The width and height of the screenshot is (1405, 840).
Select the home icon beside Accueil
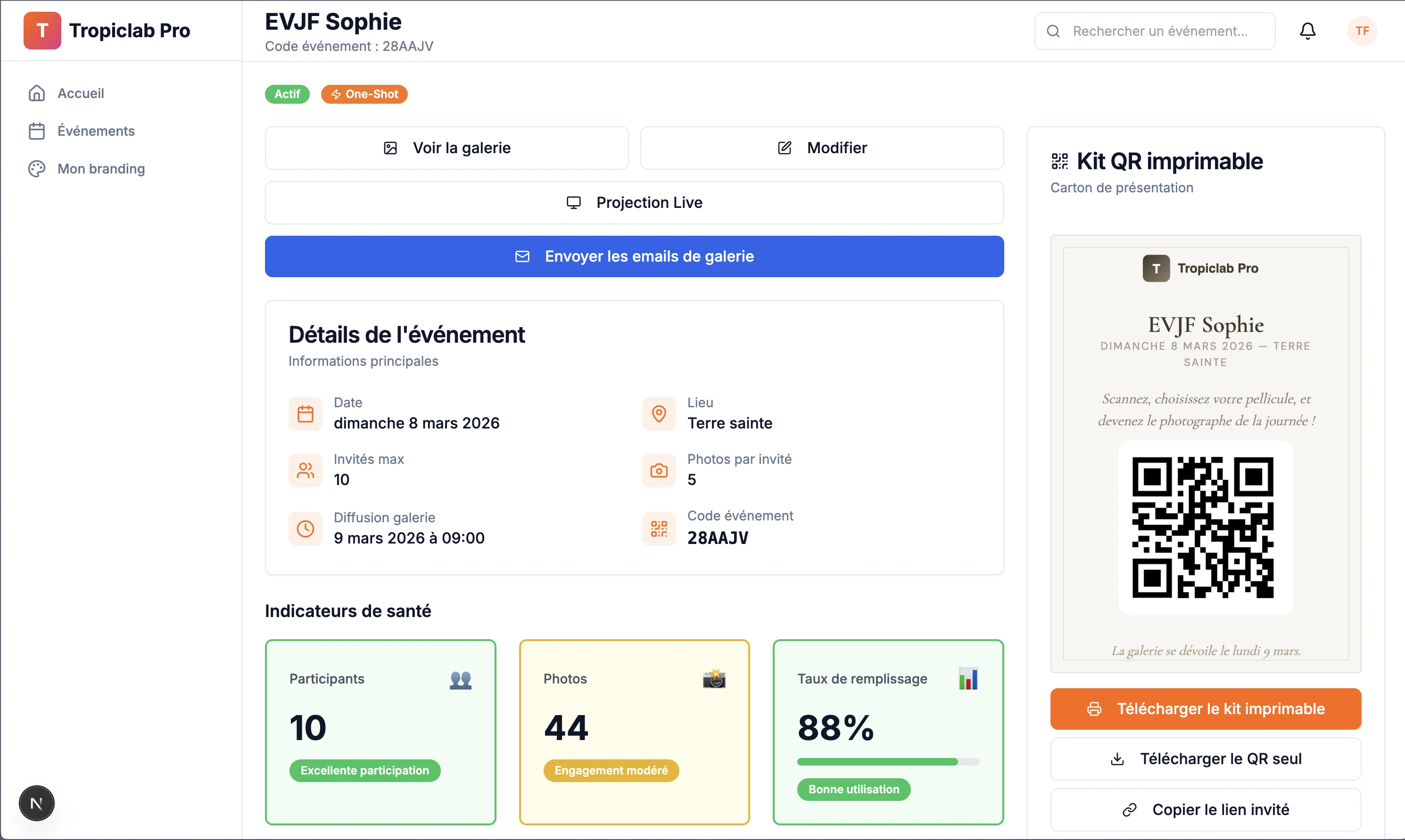[x=36, y=92]
